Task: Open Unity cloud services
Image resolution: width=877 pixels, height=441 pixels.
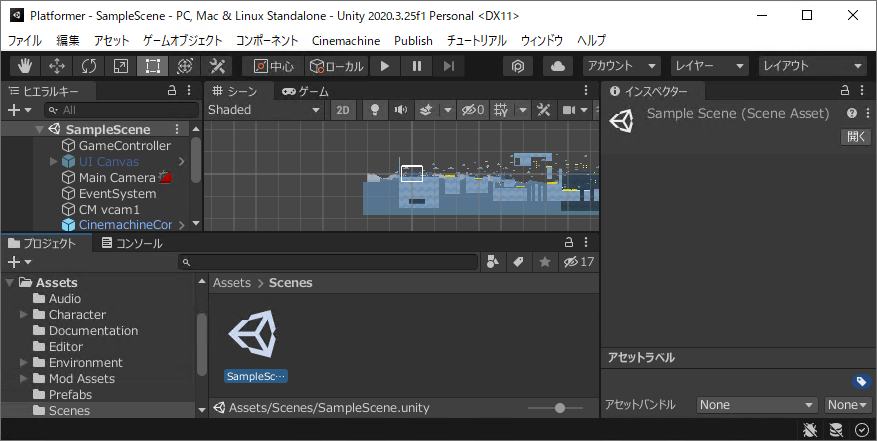Action: 558,66
